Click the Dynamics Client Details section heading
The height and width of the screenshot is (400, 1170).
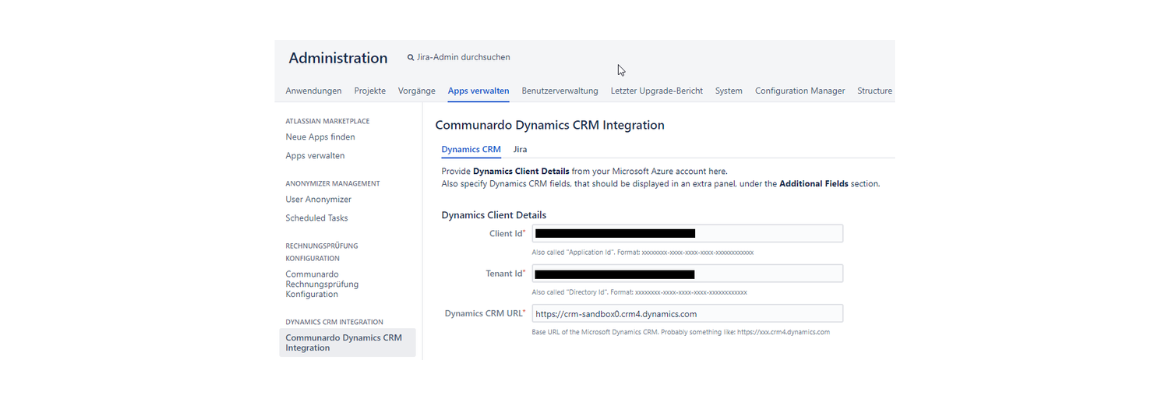(493, 215)
